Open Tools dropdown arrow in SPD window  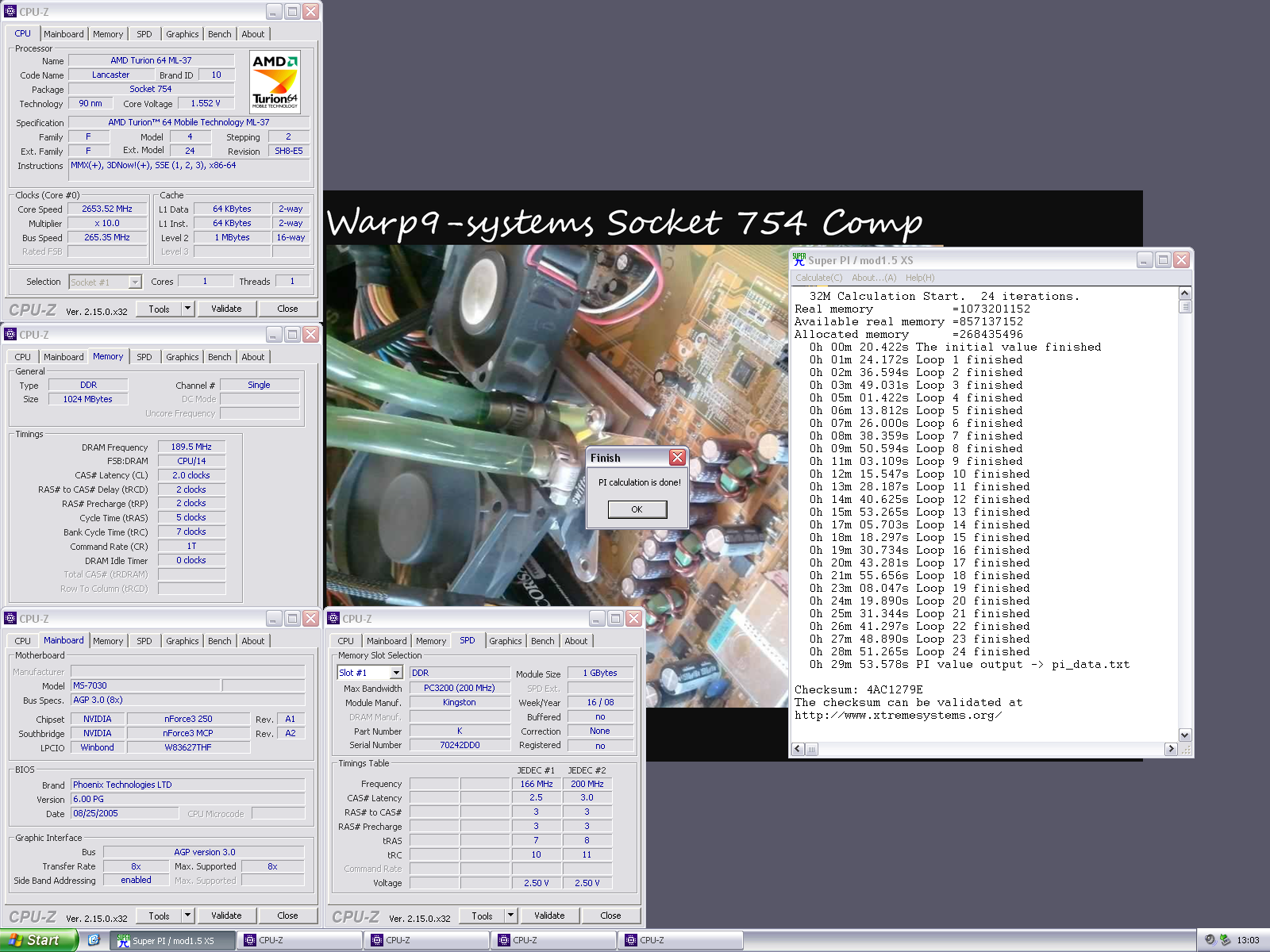click(511, 916)
